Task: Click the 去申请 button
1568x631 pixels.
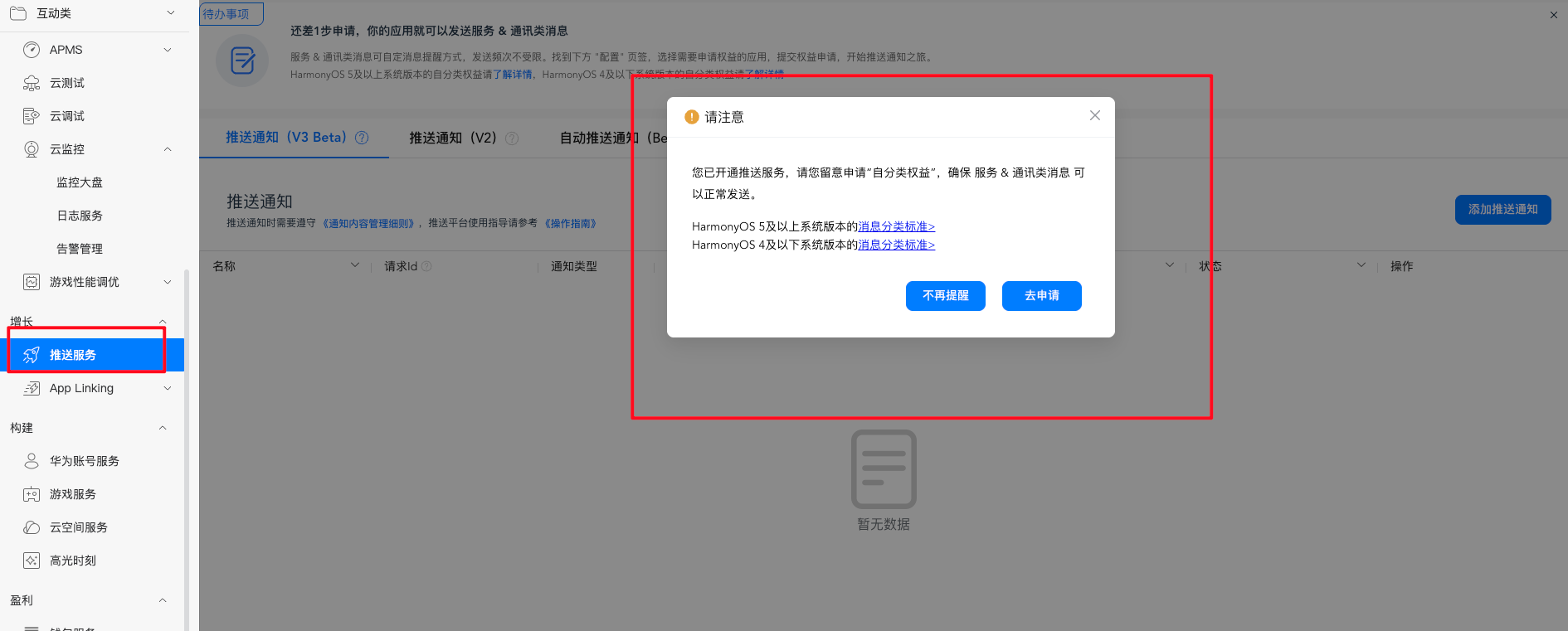Action: (x=1042, y=296)
